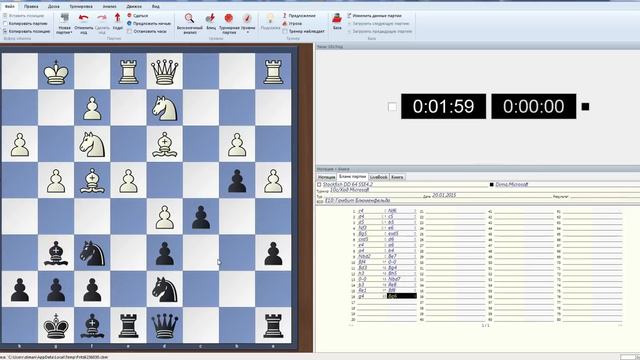640x360 pixels.
Task: Open the Движок ribbon tab
Action: [134, 7]
